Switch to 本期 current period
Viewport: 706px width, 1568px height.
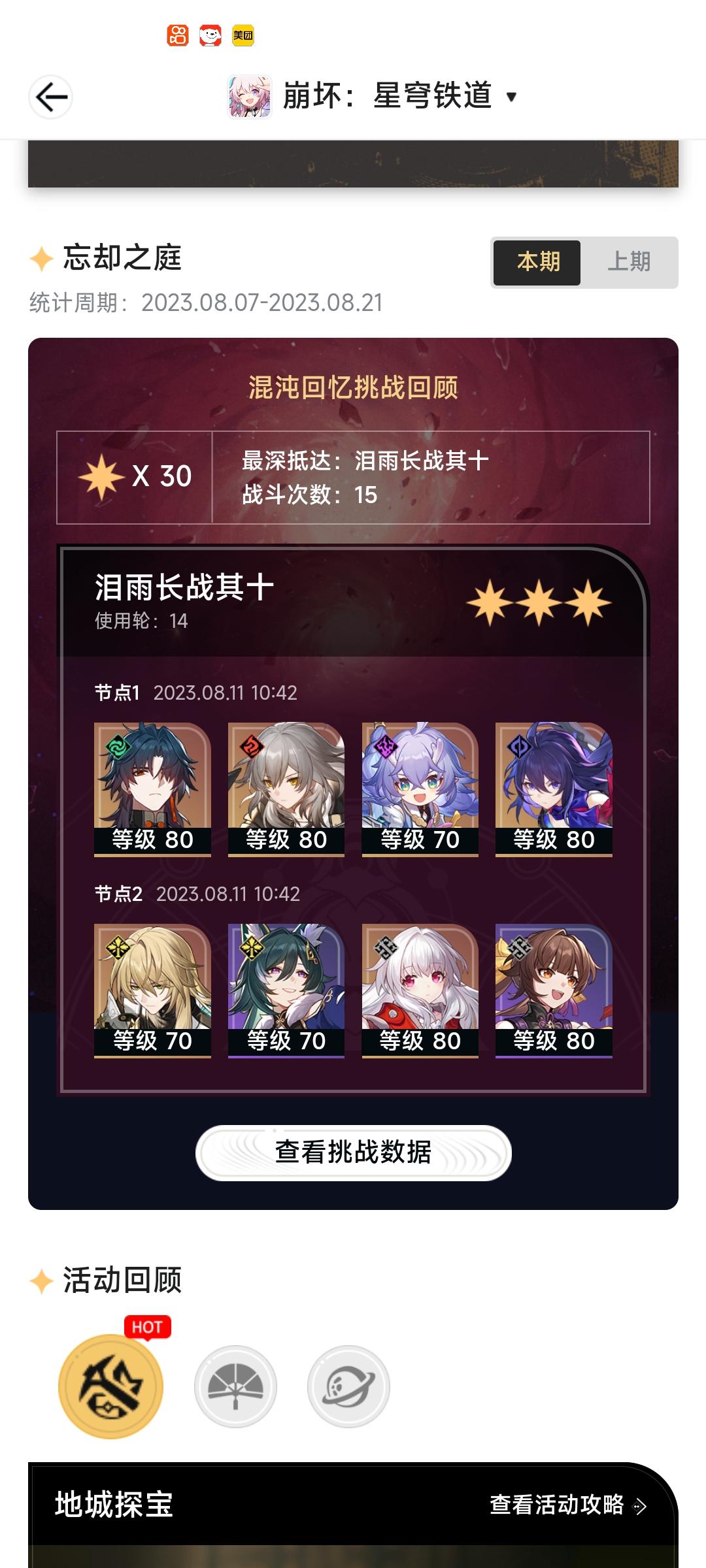tap(537, 263)
